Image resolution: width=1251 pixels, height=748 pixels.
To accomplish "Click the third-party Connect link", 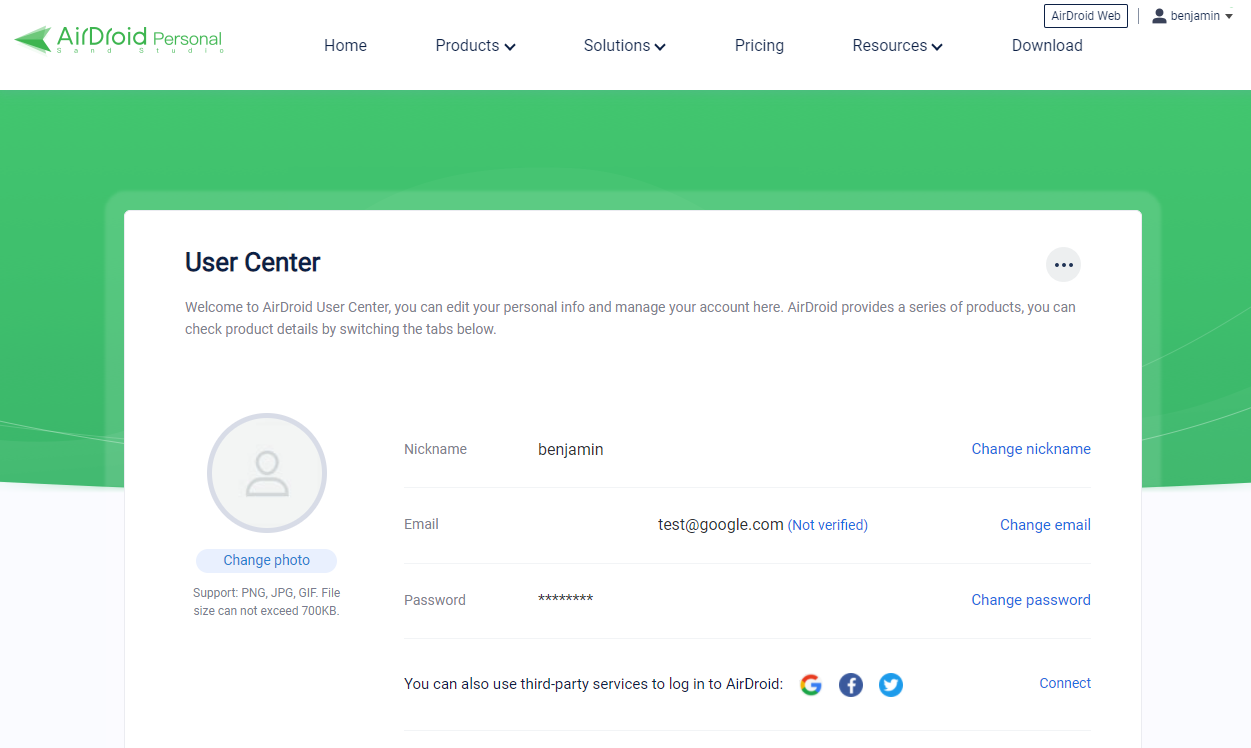I will coord(1065,683).
